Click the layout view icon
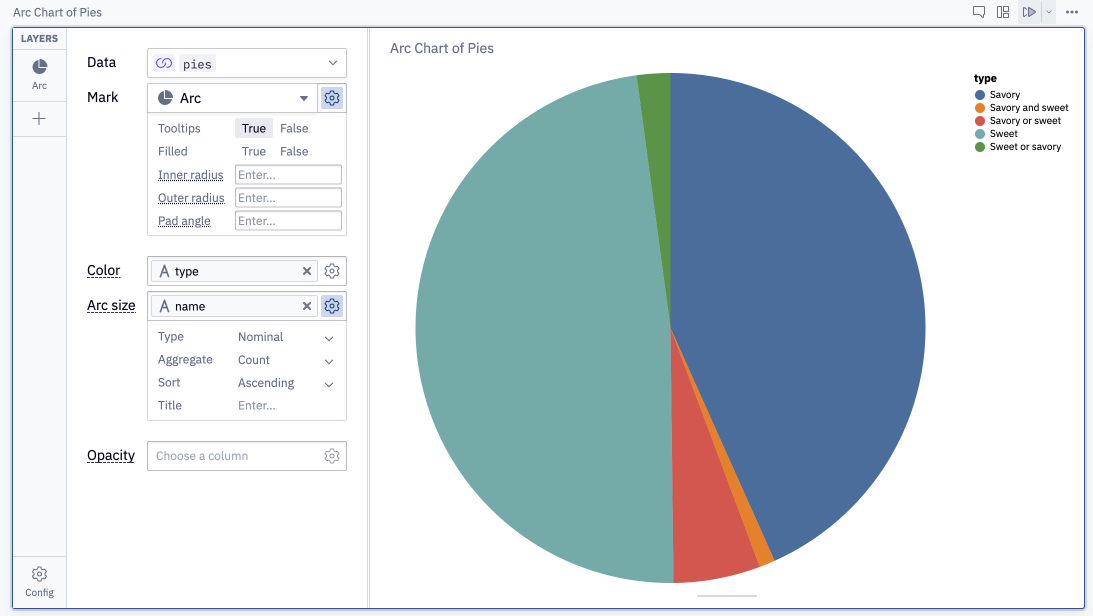The height and width of the screenshot is (616, 1093). point(1003,12)
